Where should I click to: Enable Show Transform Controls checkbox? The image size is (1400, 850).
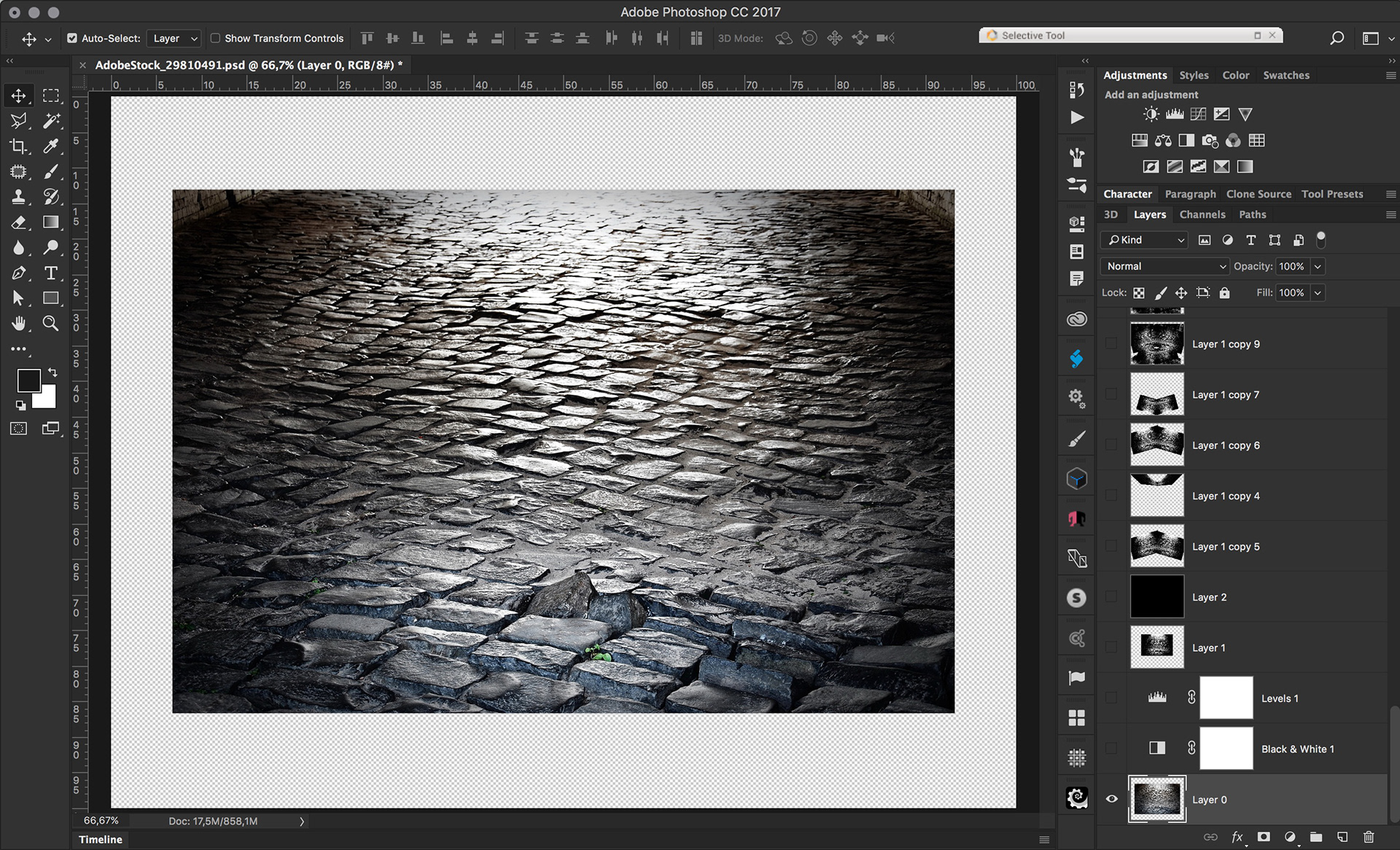(215, 38)
